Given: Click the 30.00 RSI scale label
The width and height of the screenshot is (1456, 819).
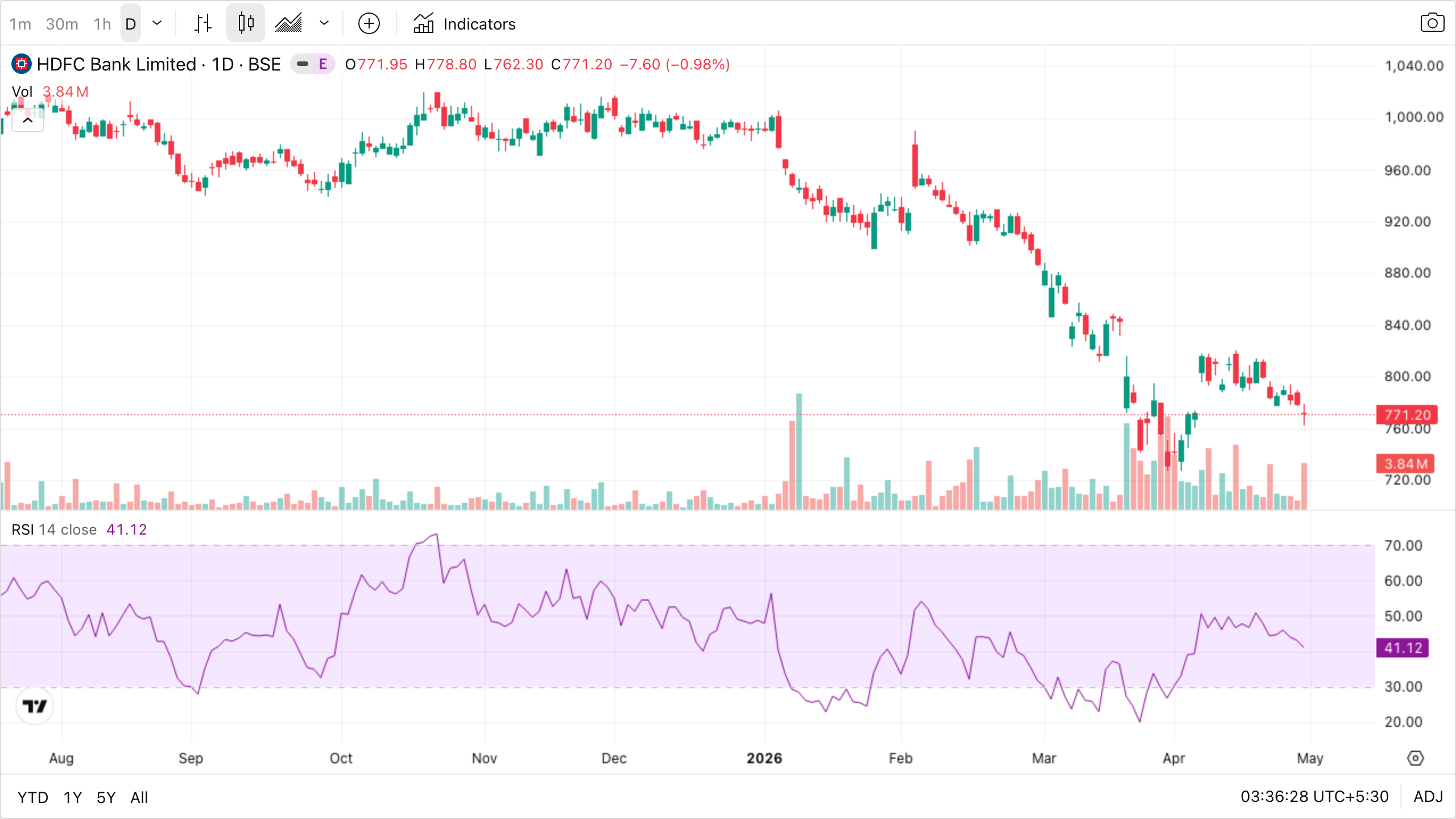Looking at the screenshot, I should (x=1404, y=687).
